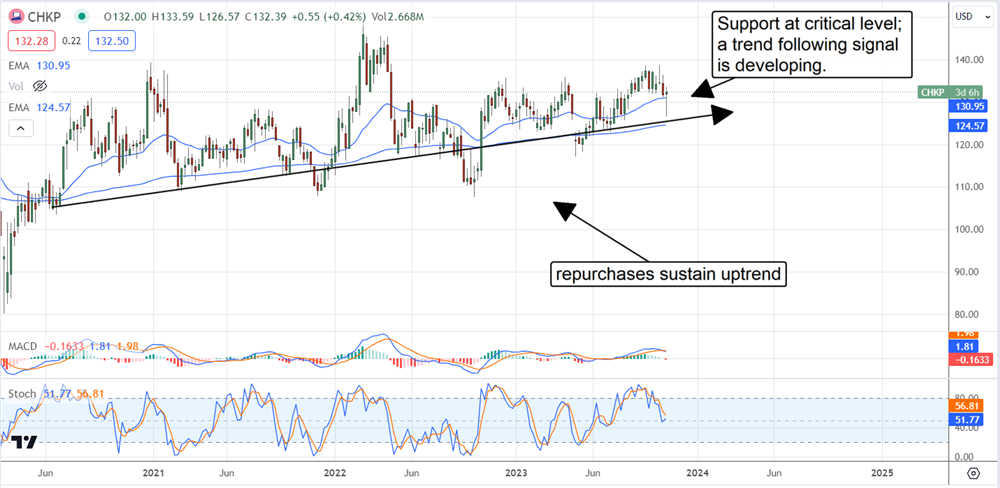
Task: Click 2025 on the time axis
Action: tap(882, 474)
